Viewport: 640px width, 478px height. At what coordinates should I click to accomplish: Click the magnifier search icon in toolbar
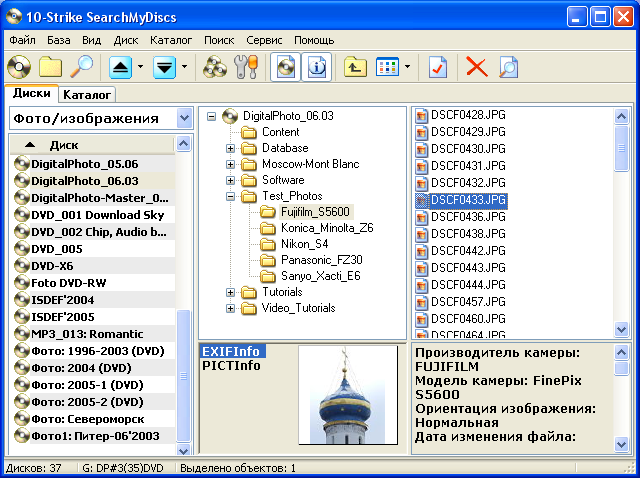pyautogui.click(x=81, y=67)
